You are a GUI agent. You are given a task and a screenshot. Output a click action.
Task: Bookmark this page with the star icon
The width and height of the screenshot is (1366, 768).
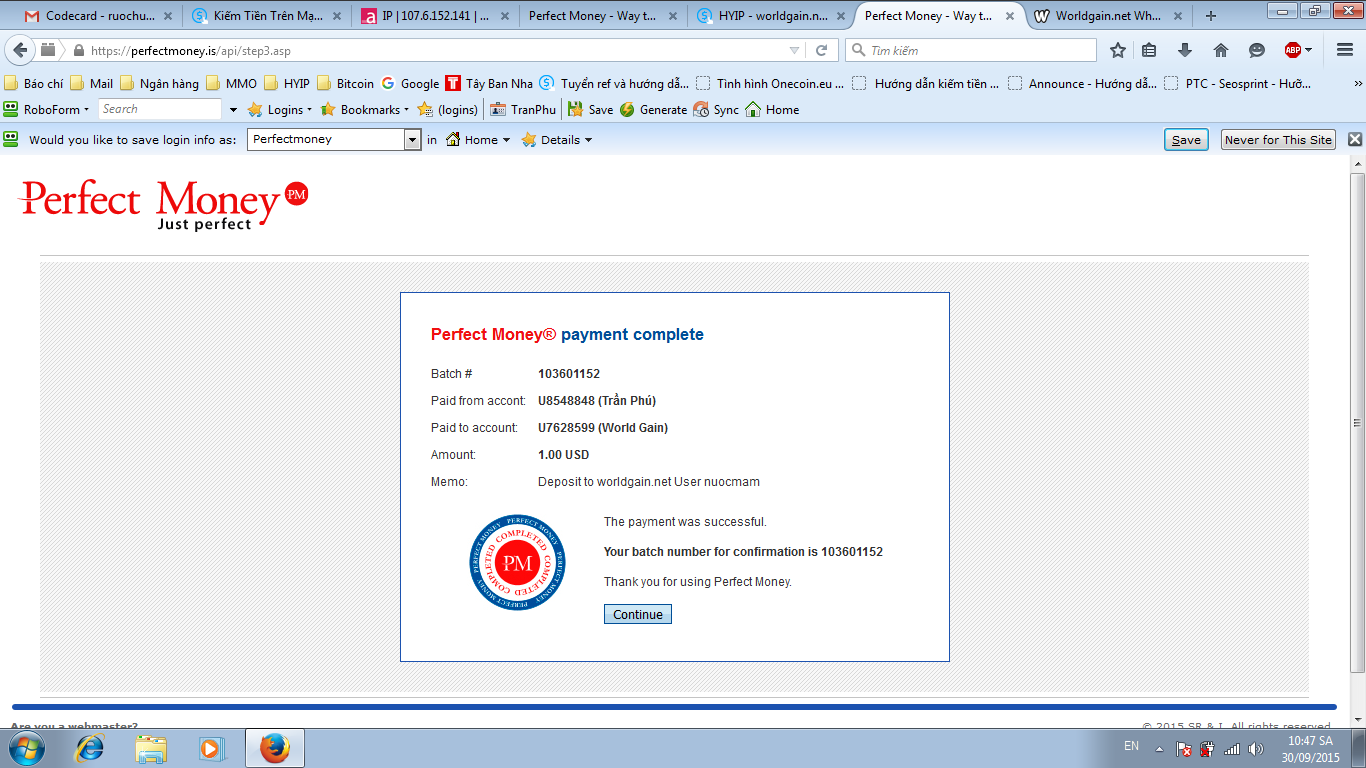(1118, 50)
